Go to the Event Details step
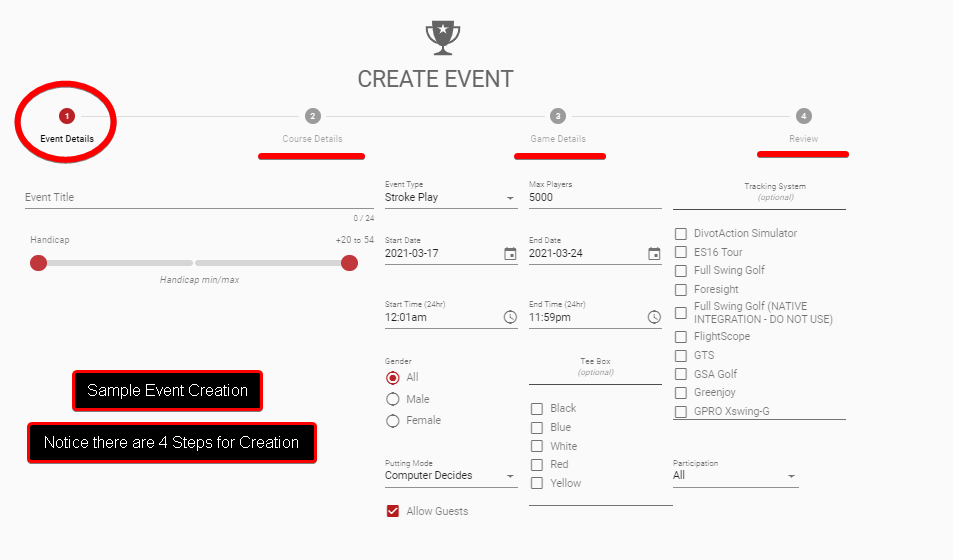 (67, 139)
